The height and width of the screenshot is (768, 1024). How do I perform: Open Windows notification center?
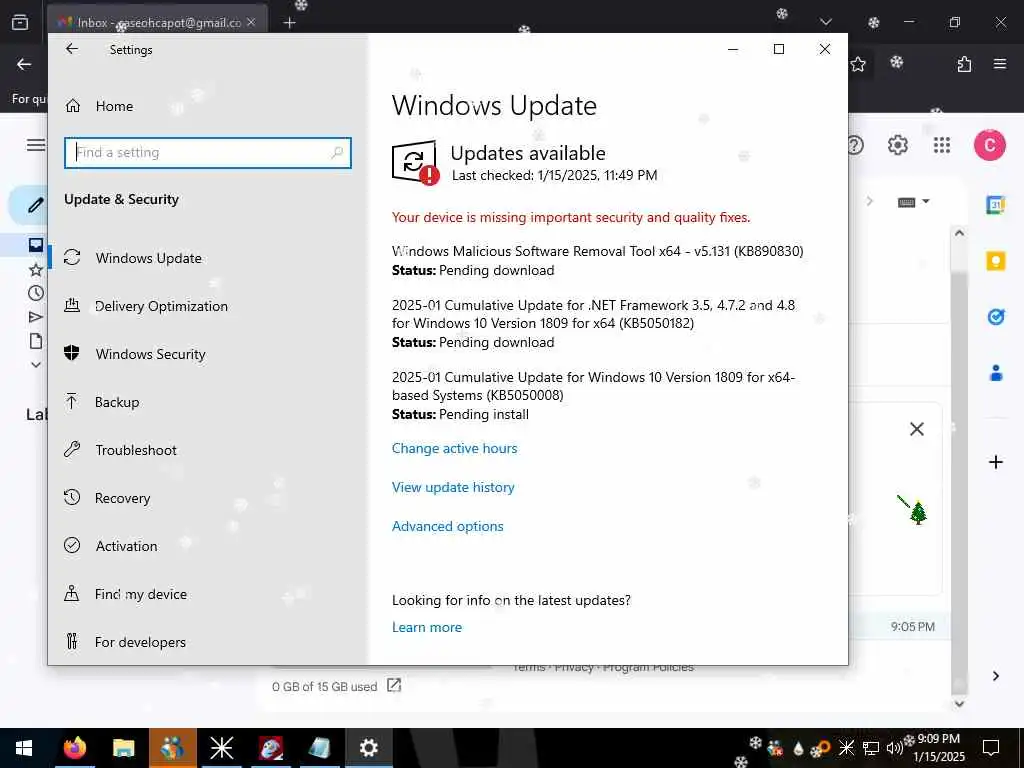(x=991, y=748)
